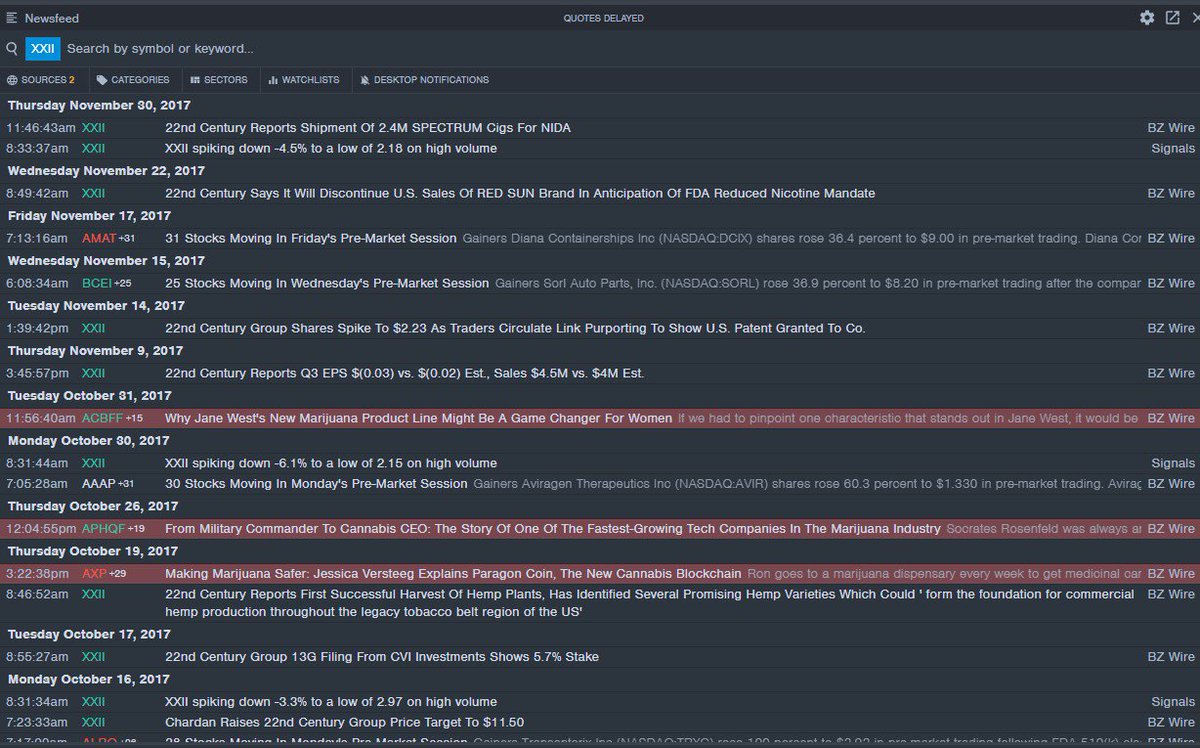Viewport: 1200px width, 748px height.
Task: Open XXII spiking down -6.1% signal
Action: tap(331, 463)
